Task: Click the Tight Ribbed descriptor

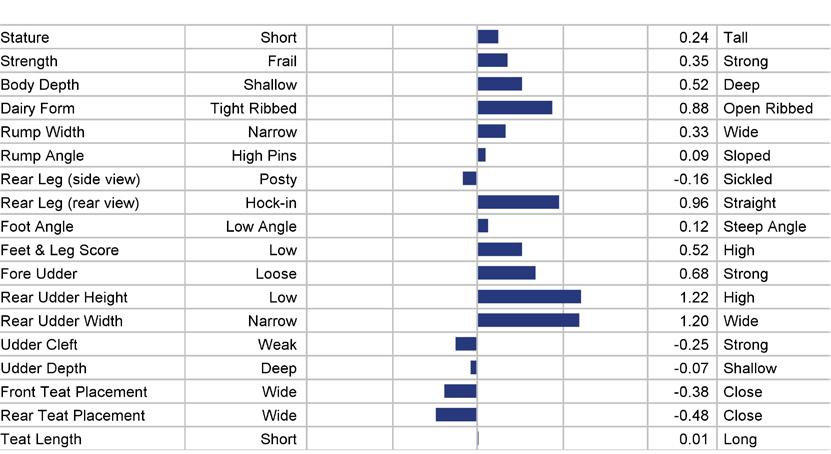Action: tap(253, 109)
